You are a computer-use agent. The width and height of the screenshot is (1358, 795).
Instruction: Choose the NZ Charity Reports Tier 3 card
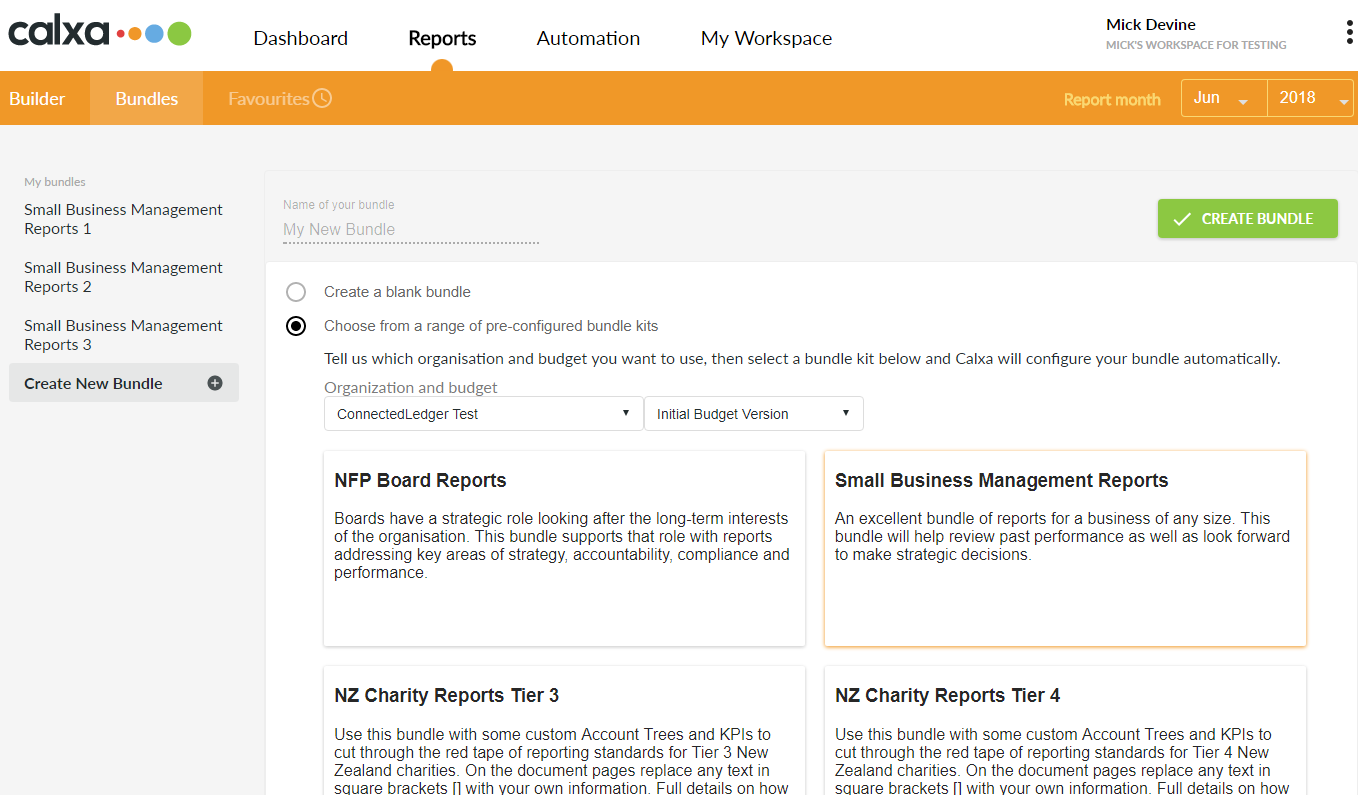(564, 730)
